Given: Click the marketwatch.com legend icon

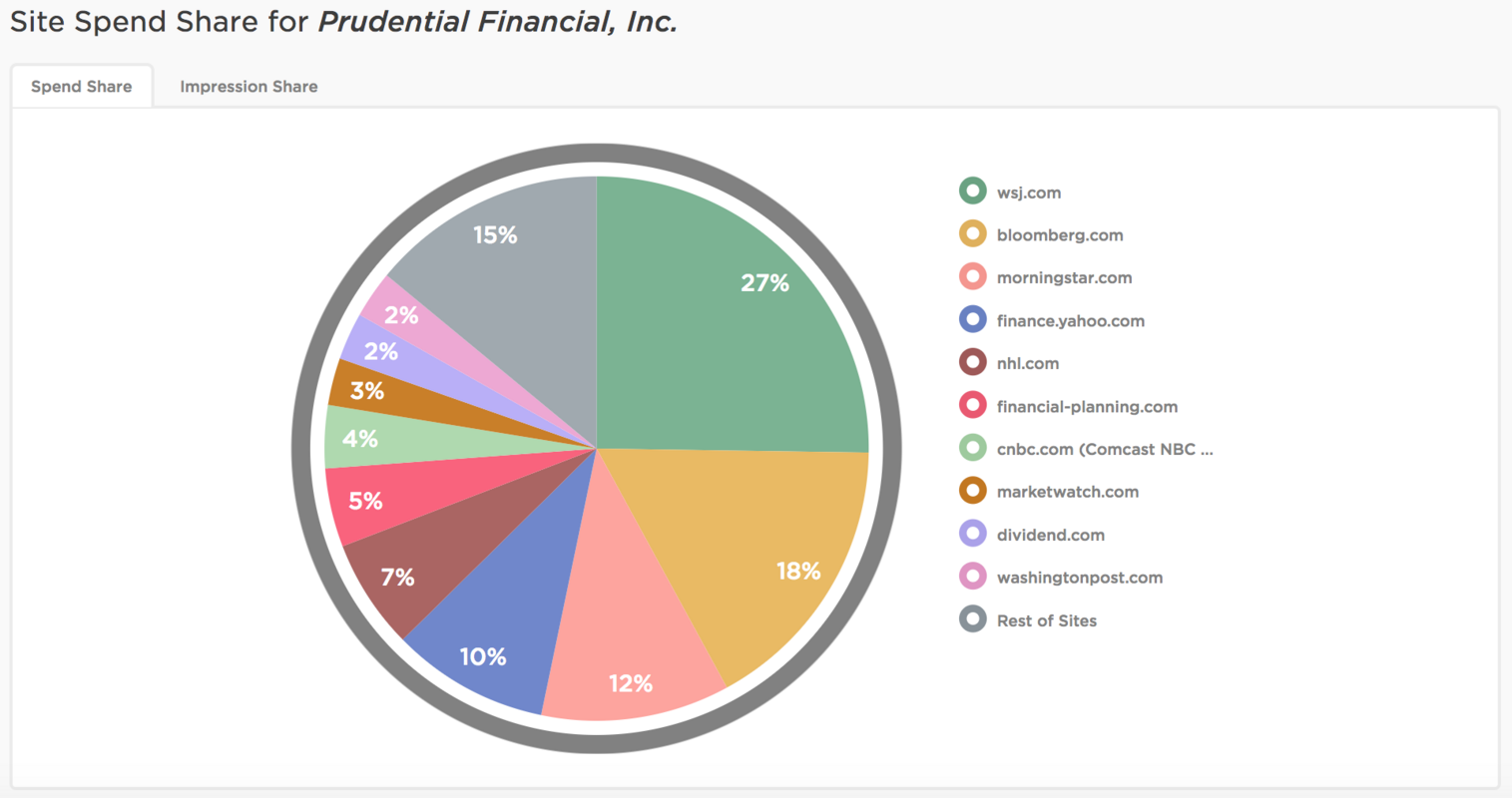Looking at the screenshot, I should [972, 491].
